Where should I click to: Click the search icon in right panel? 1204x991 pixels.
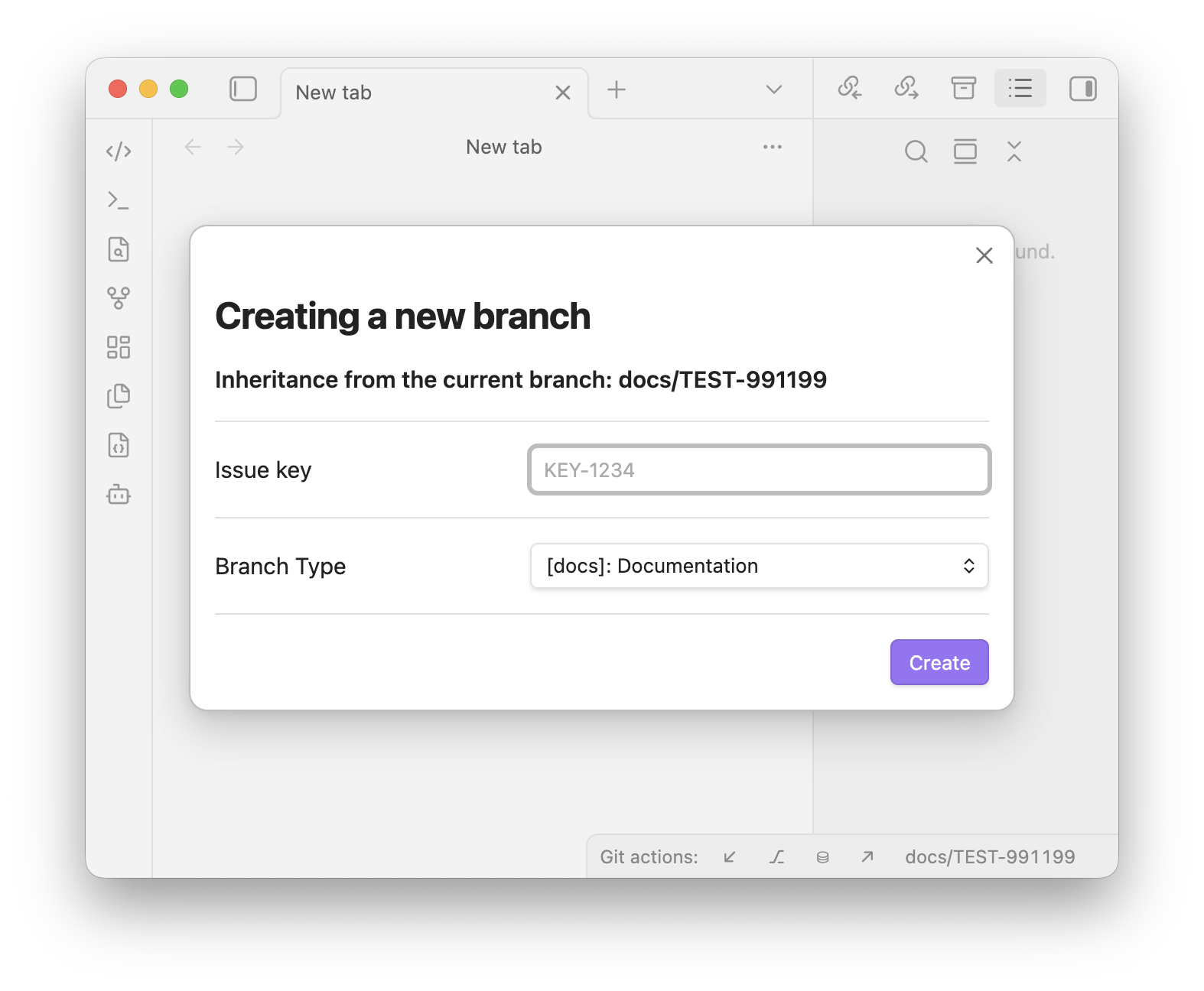point(916,151)
